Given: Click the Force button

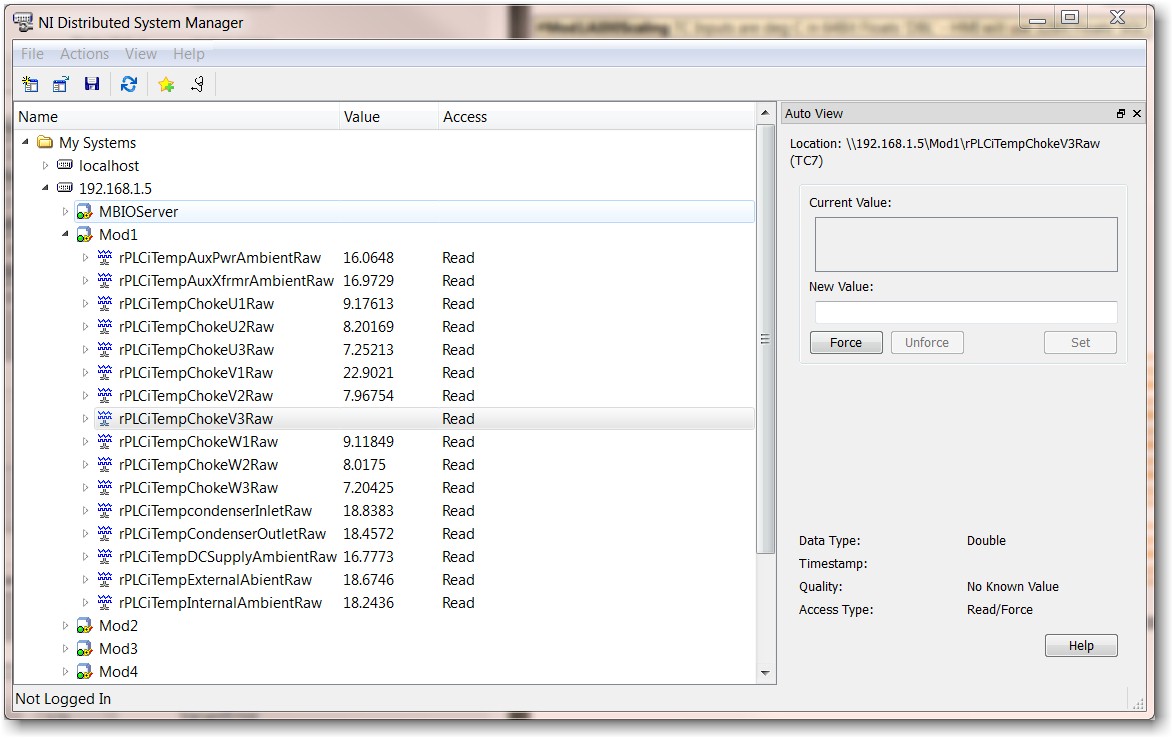Looking at the screenshot, I should point(846,342).
